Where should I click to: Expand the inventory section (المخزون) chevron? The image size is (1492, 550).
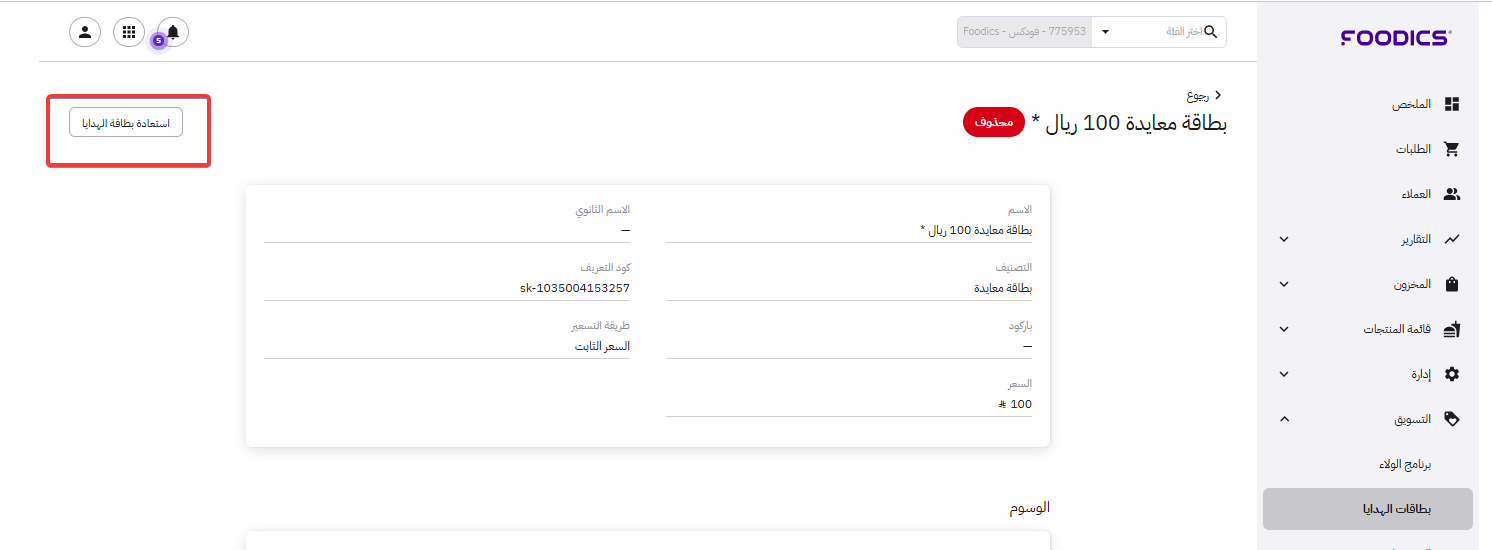1284,284
